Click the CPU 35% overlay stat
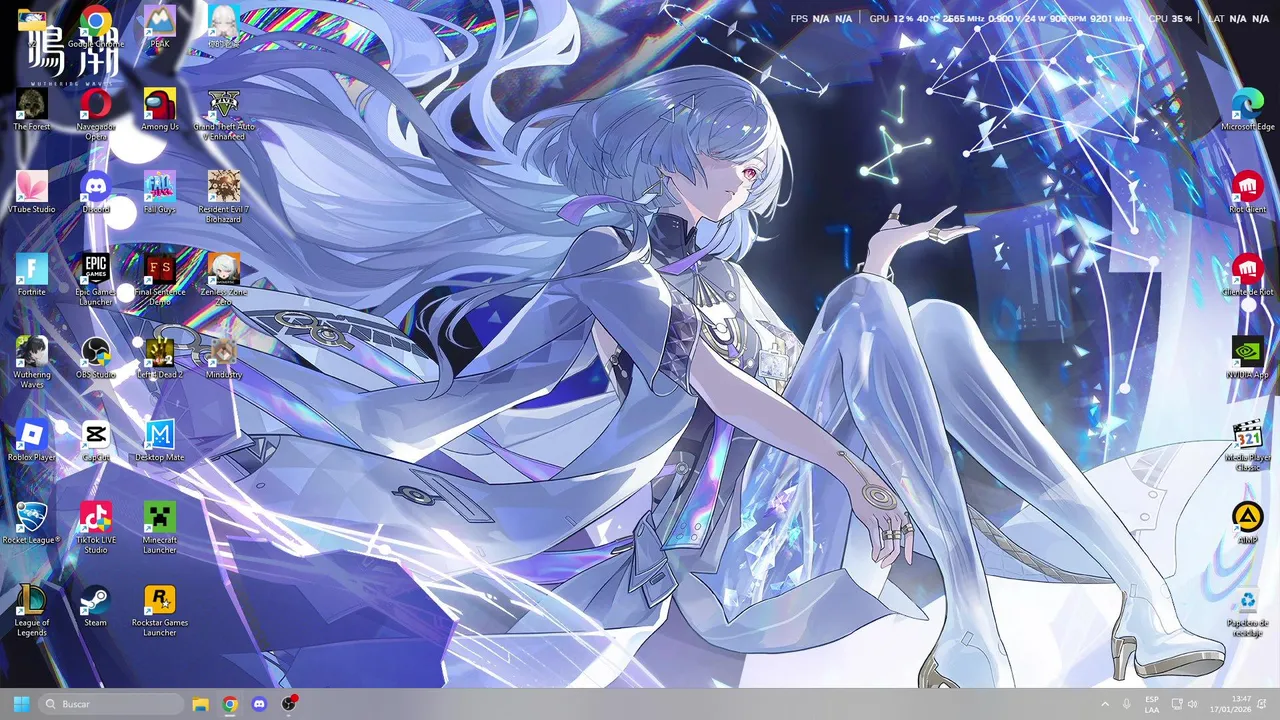This screenshot has height=720, width=1280. click(x=1170, y=19)
